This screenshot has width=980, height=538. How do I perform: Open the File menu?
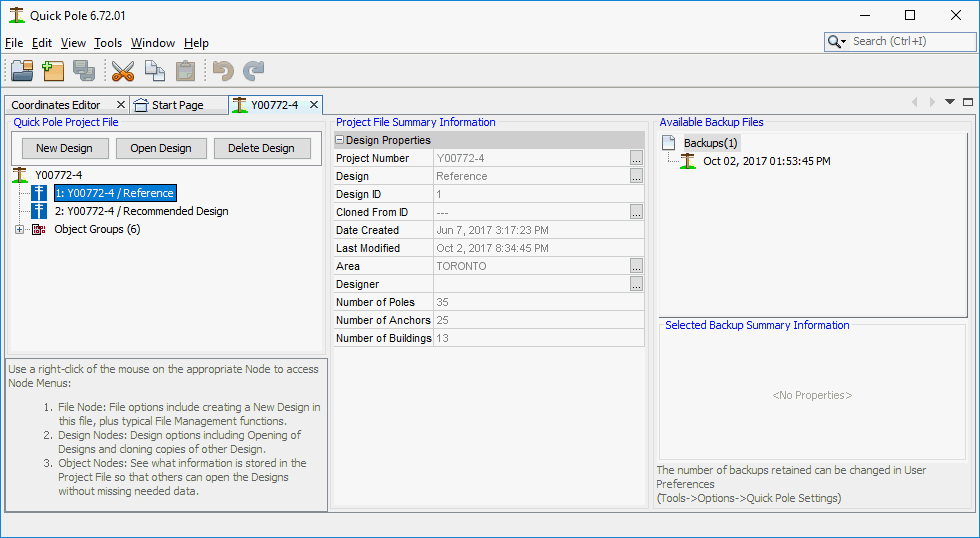[x=14, y=43]
